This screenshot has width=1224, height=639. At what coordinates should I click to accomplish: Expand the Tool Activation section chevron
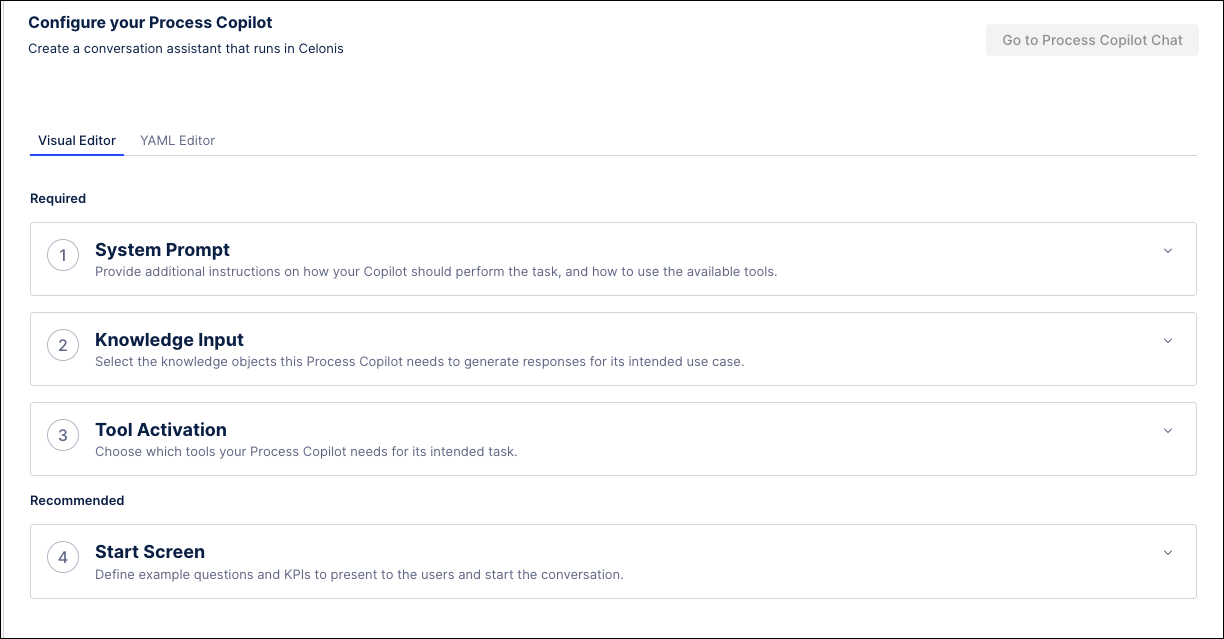coord(1167,431)
